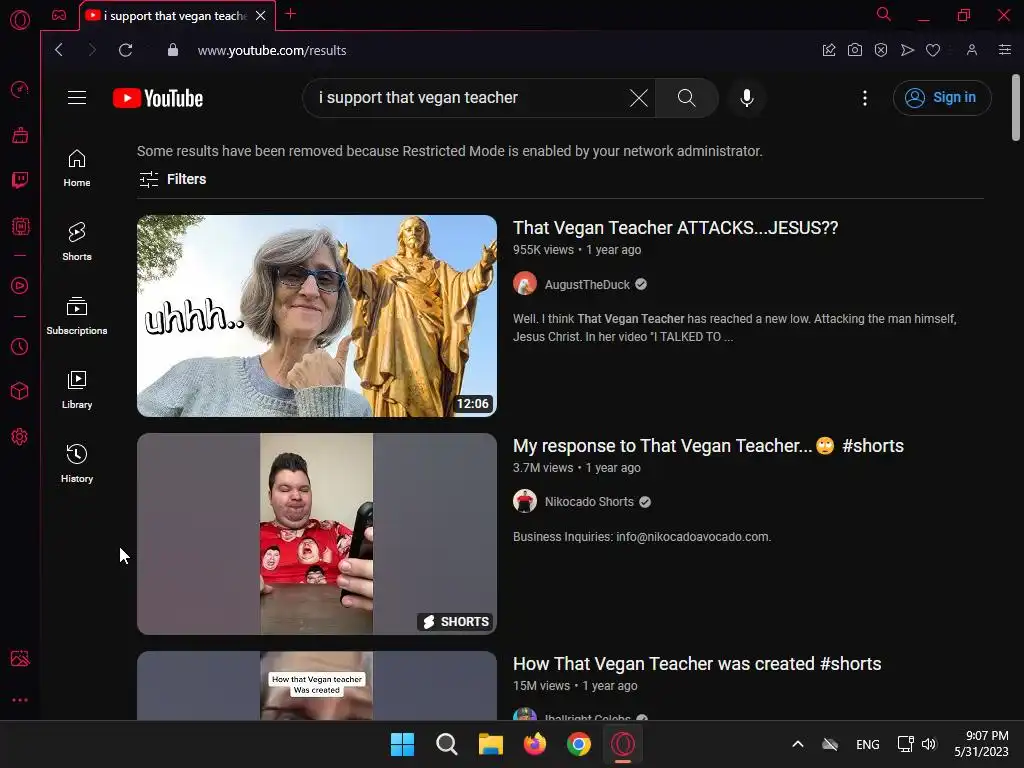Open the gallery picture icon in sidebar

tap(20, 658)
